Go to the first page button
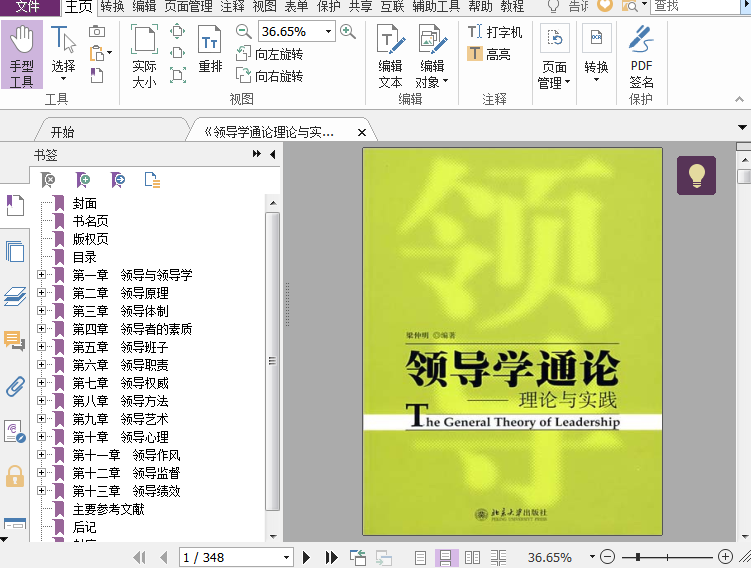 point(140,557)
